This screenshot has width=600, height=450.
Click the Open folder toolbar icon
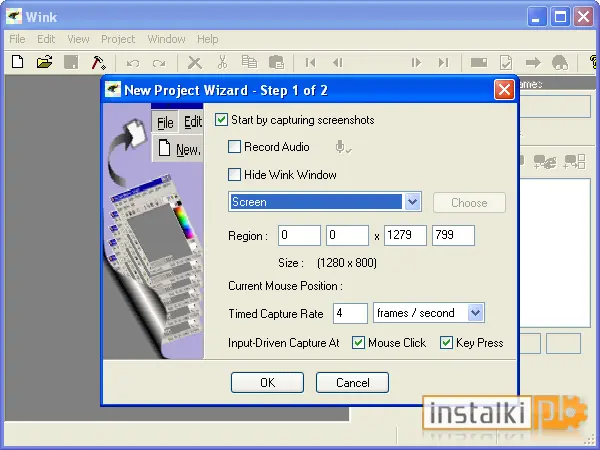tap(44, 62)
